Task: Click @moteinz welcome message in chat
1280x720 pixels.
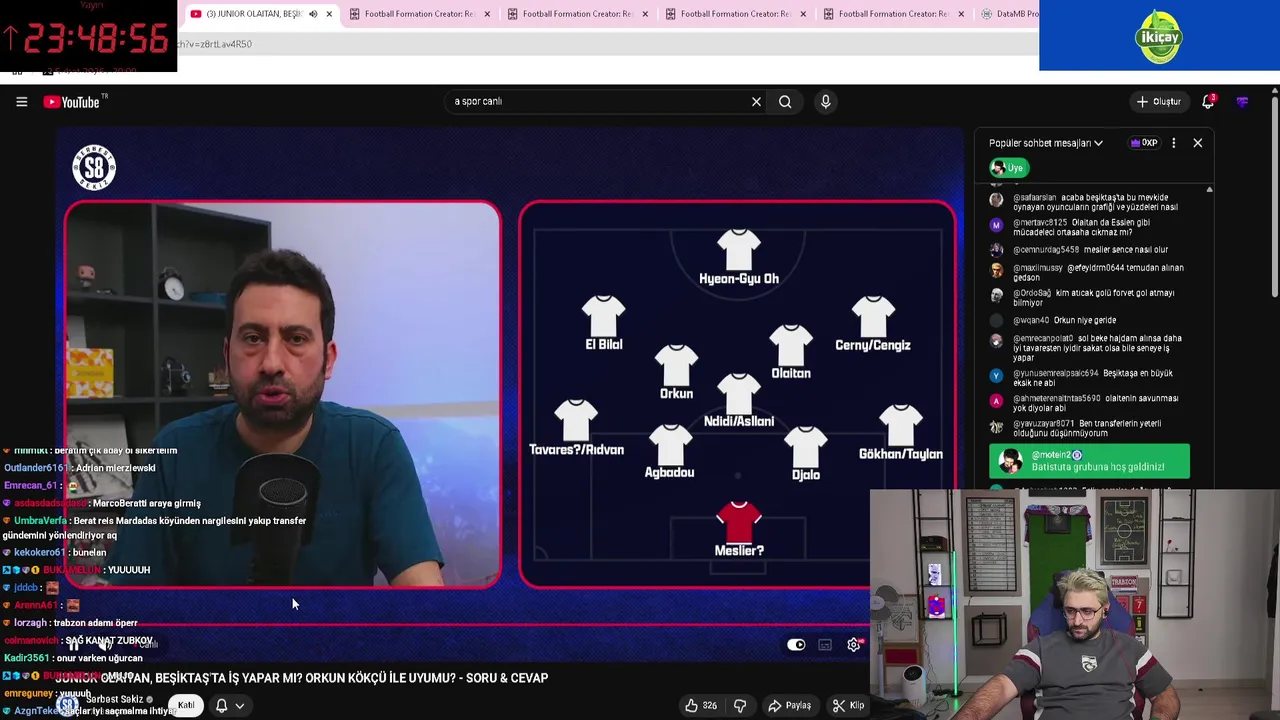Action: click(1089, 461)
